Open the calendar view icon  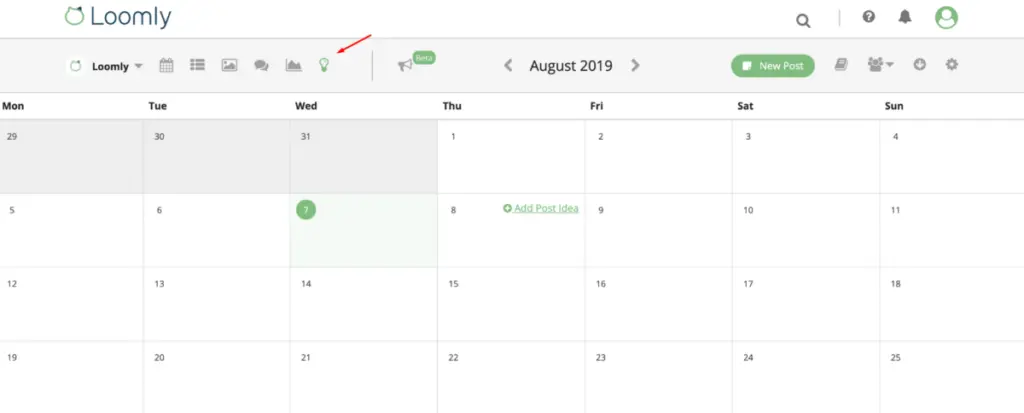[166, 66]
